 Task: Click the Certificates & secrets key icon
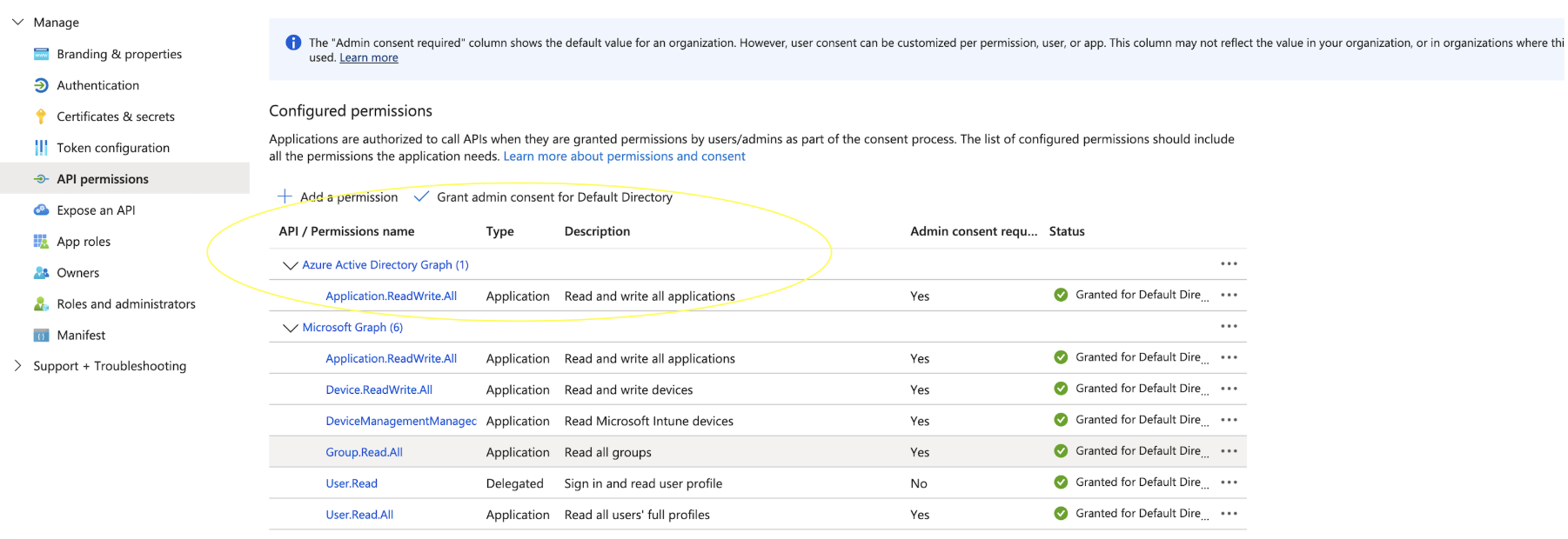tap(41, 116)
